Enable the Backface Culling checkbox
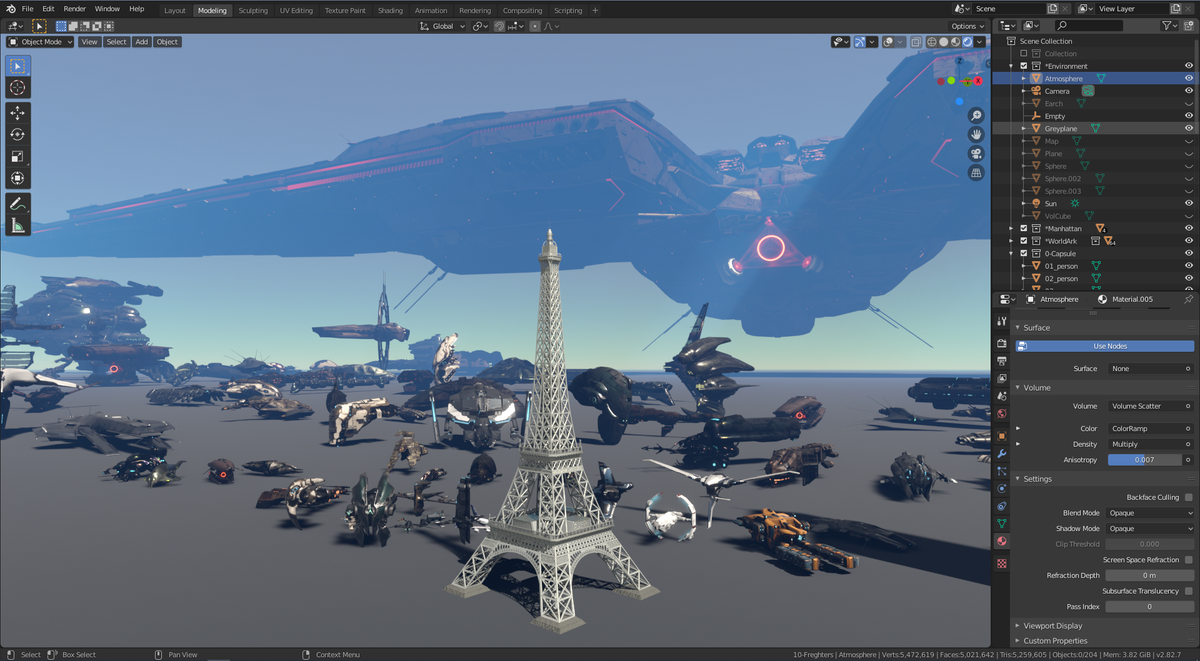This screenshot has height=661, width=1200. (1188, 497)
